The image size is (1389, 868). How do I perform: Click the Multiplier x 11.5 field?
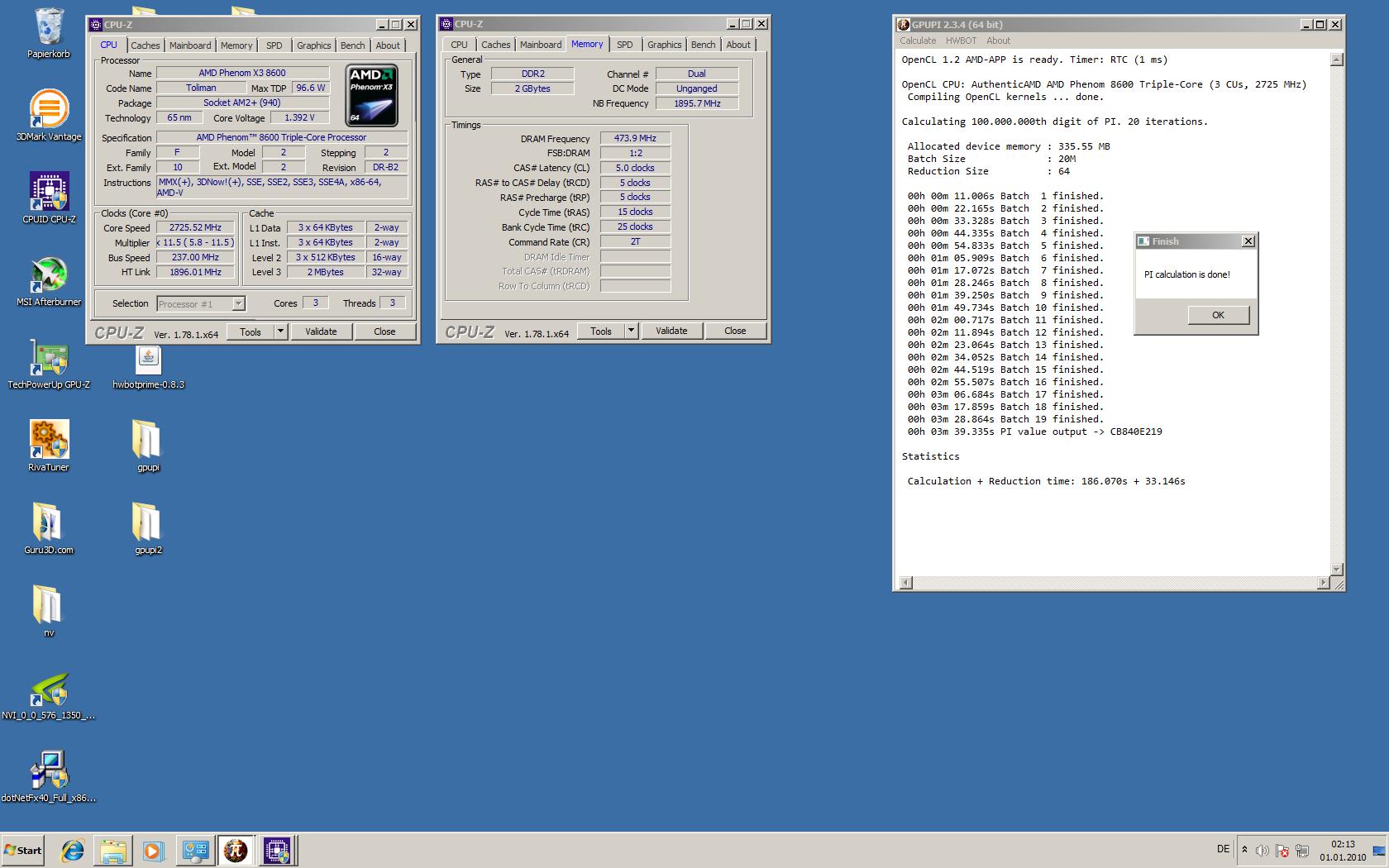click(195, 242)
